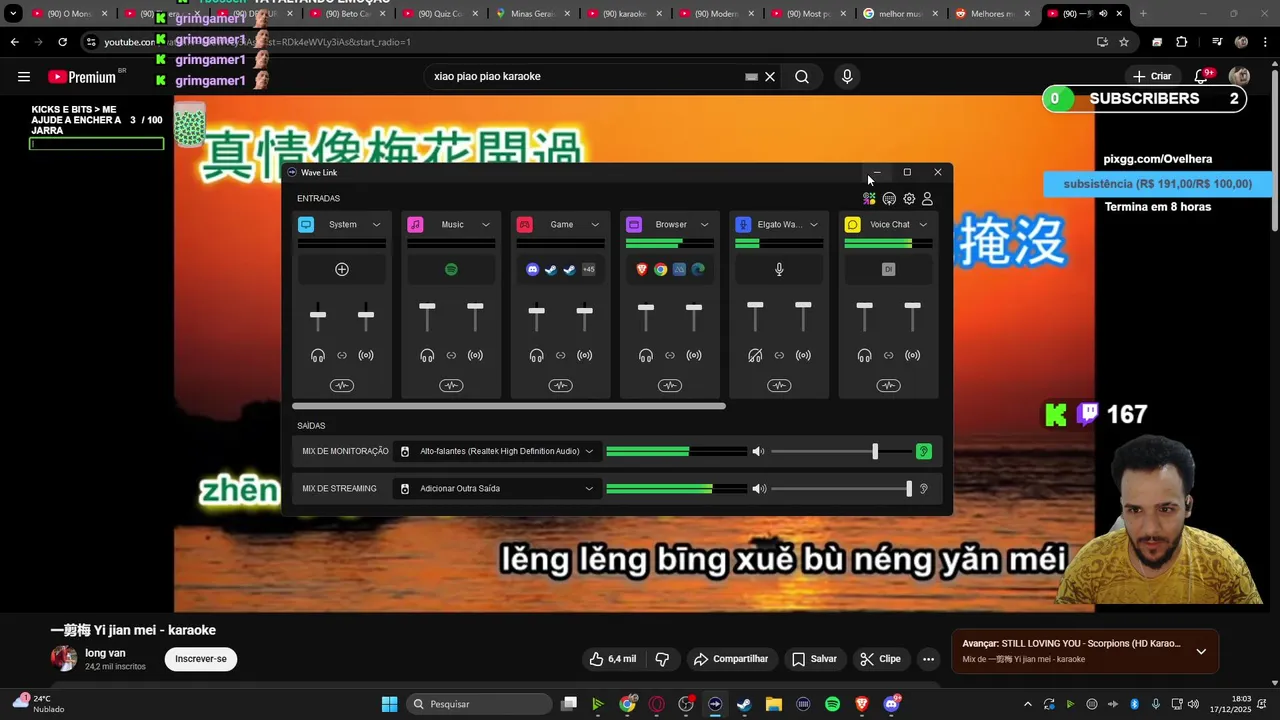The width and height of the screenshot is (1280, 720).
Task: Open effects for the Game channel
Action: (x=560, y=386)
